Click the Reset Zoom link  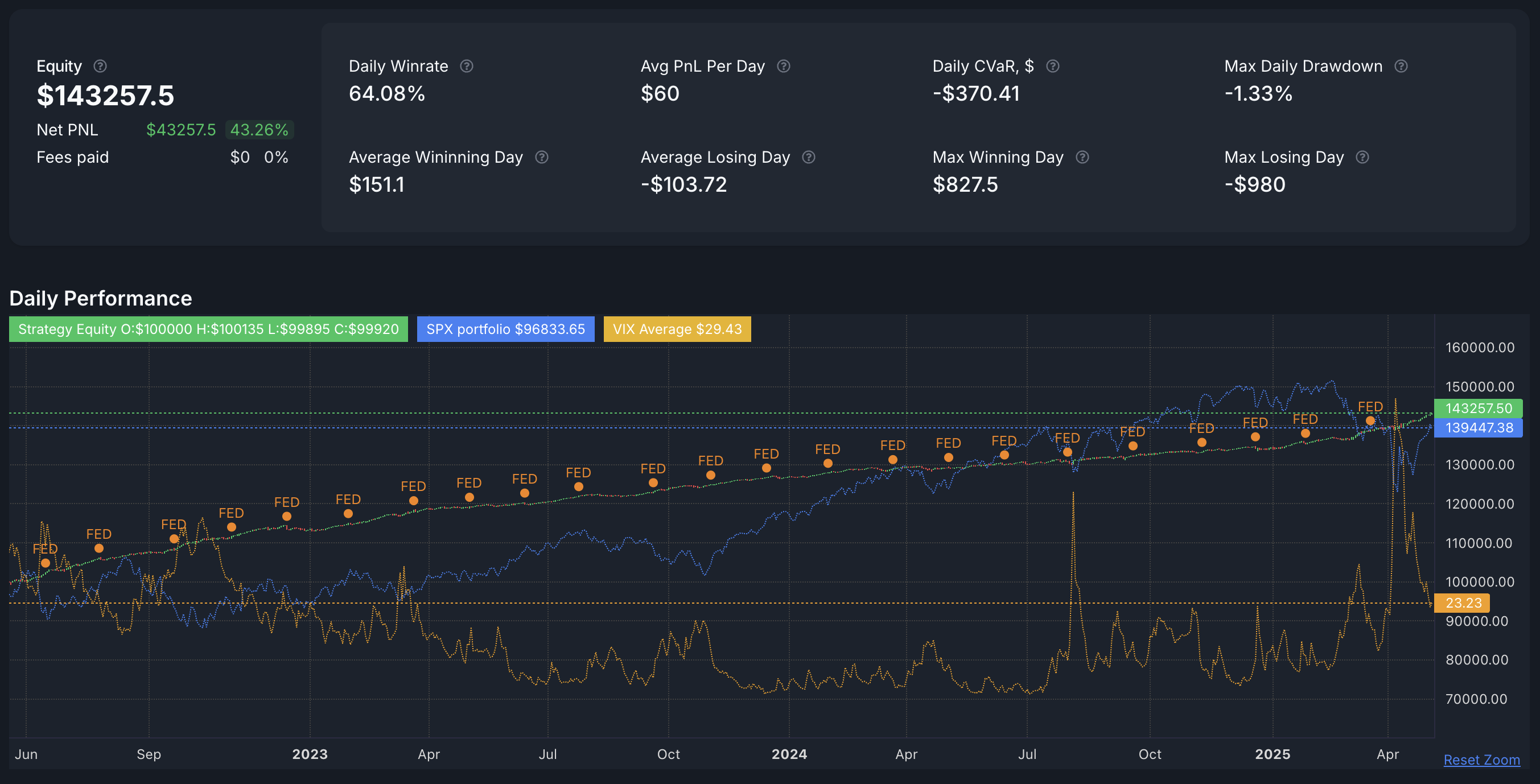click(1481, 760)
